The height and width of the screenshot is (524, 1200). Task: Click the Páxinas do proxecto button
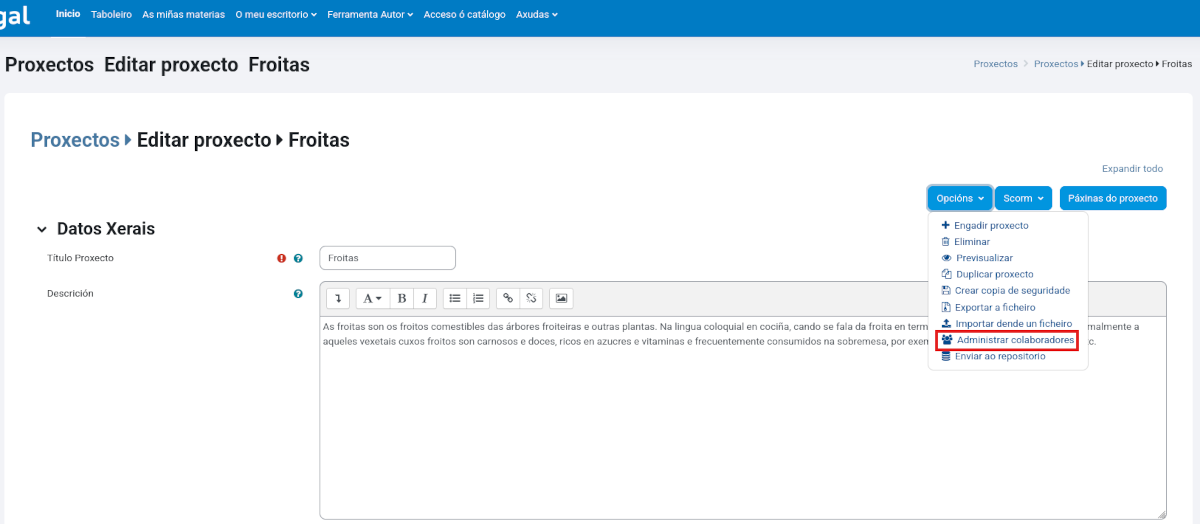tap(1112, 198)
